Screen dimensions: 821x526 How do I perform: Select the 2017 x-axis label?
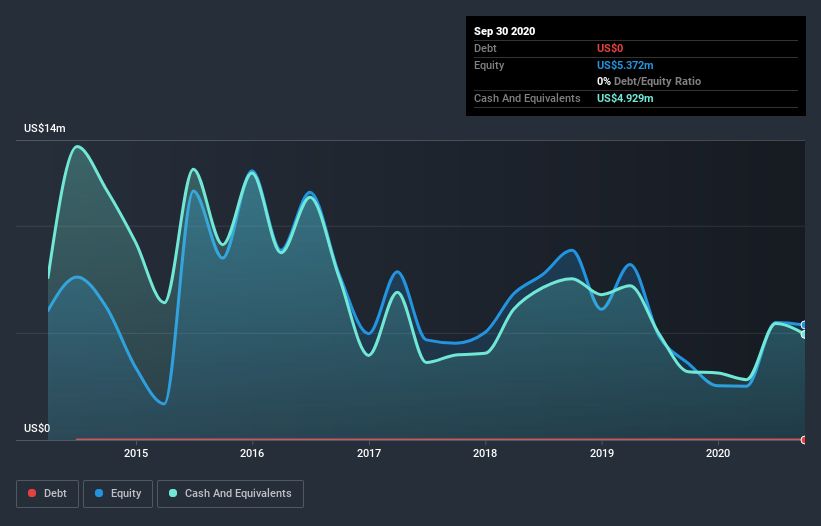(x=369, y=453)
